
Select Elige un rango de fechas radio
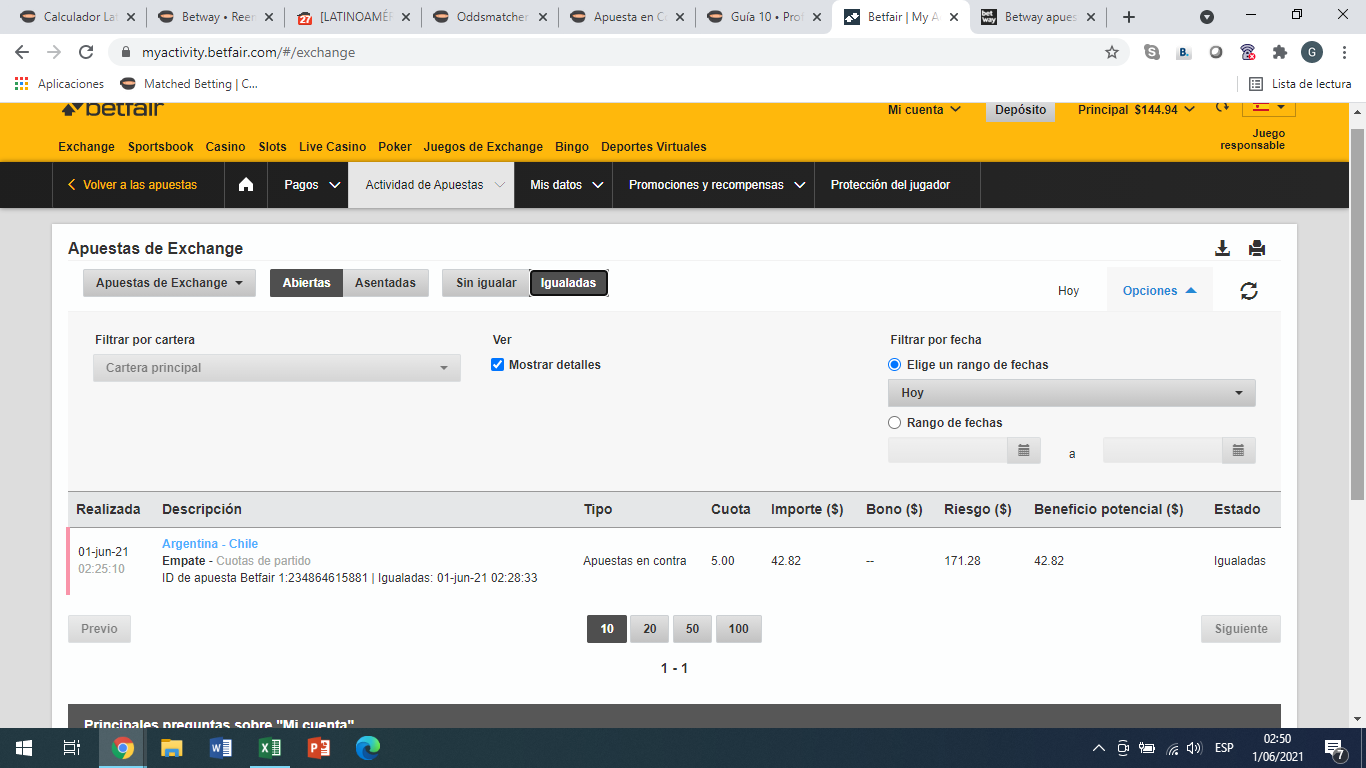click(894, 365)
